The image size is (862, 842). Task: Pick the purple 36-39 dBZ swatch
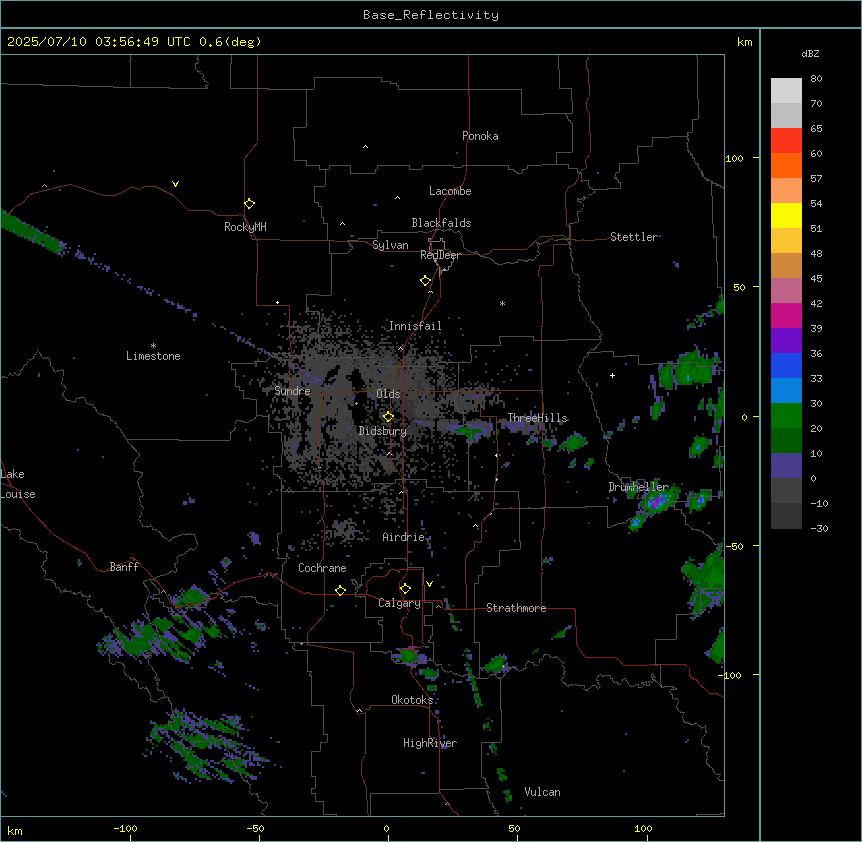(786, 340)
